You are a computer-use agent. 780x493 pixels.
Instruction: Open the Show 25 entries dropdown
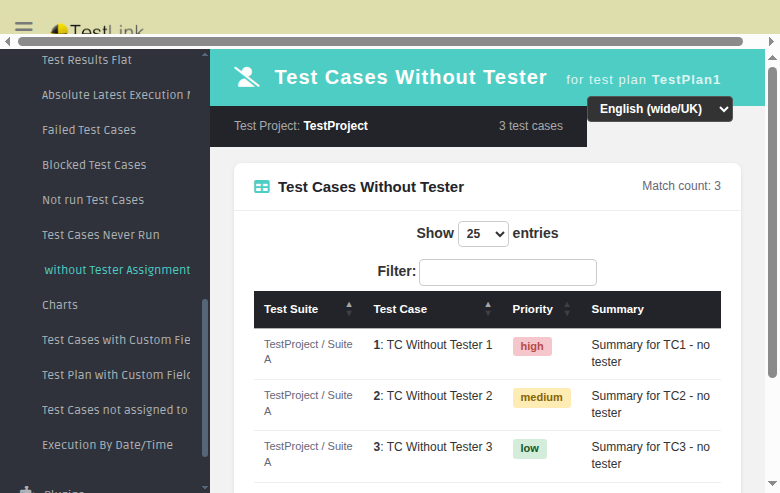pyautogui.click(x=483, y=234)
